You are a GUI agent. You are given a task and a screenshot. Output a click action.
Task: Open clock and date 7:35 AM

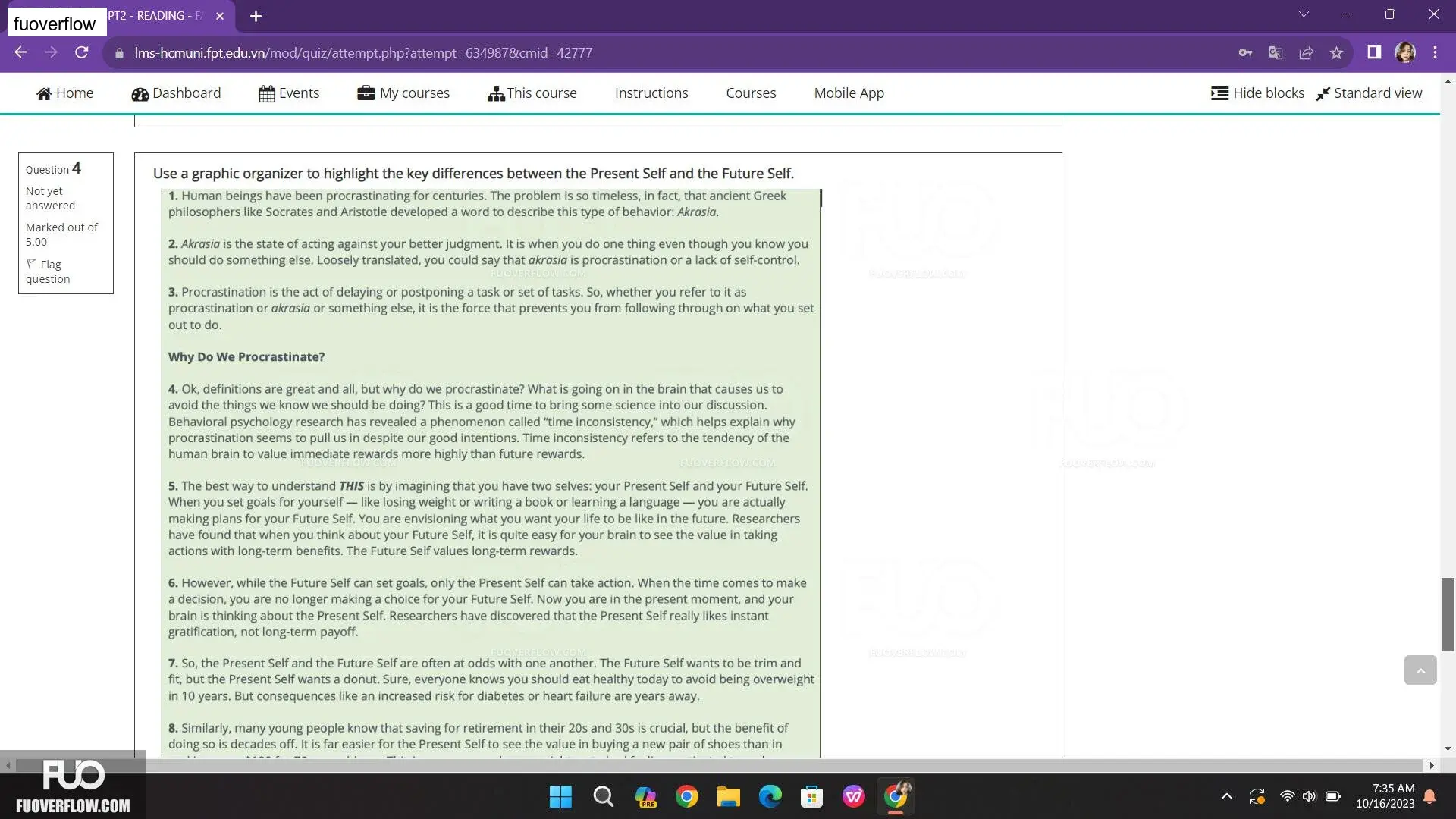click(x=1385, y=796)
